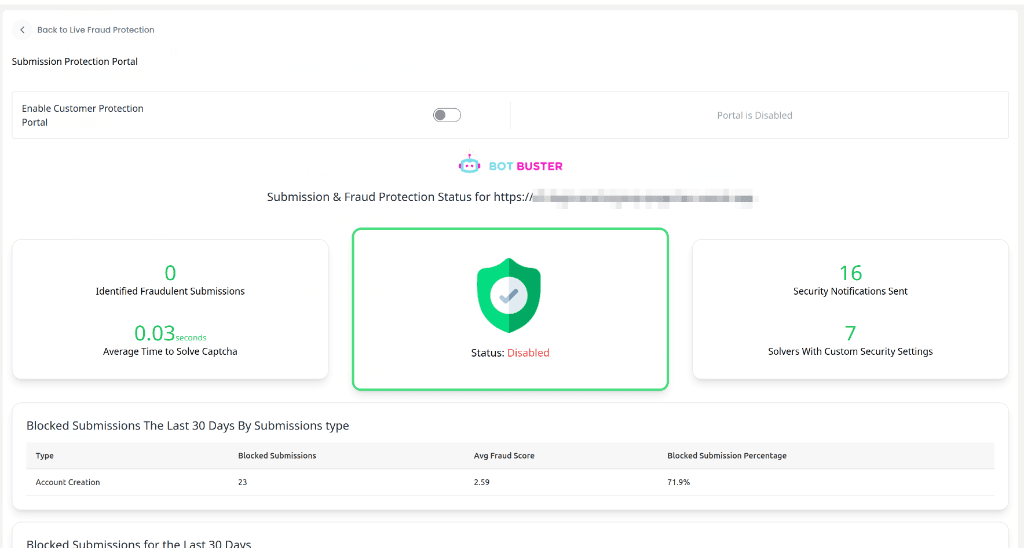Enable the Customer Protection Portal toggle

(x=447, y=115)
